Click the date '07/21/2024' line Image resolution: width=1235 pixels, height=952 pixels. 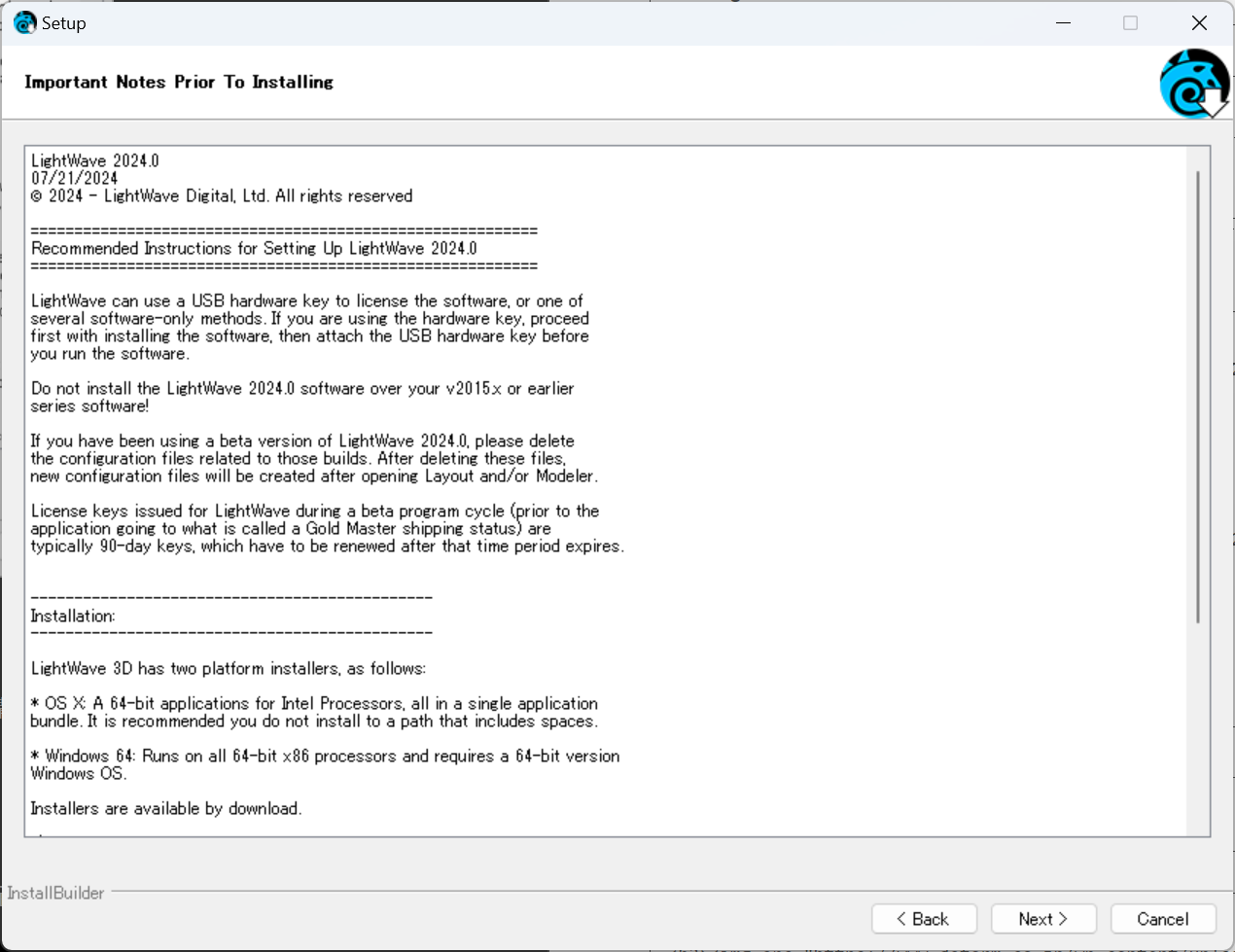coord(75,178)
